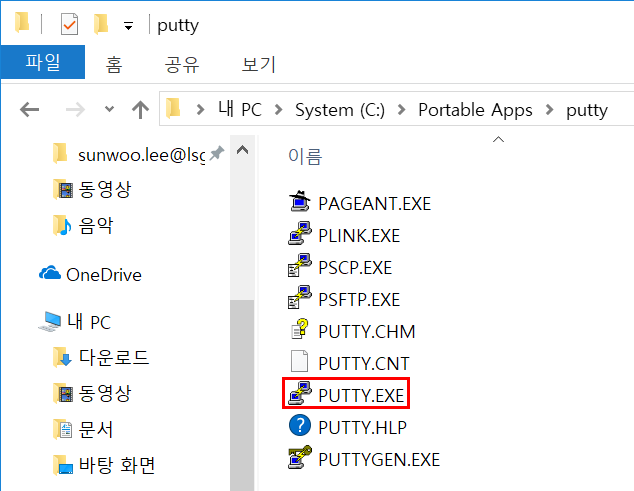The height and width of the screenshot is (491, 634).
Task: Click the OneDrive cloud icon
Action: pyautogui.click(x=50, y=273)
